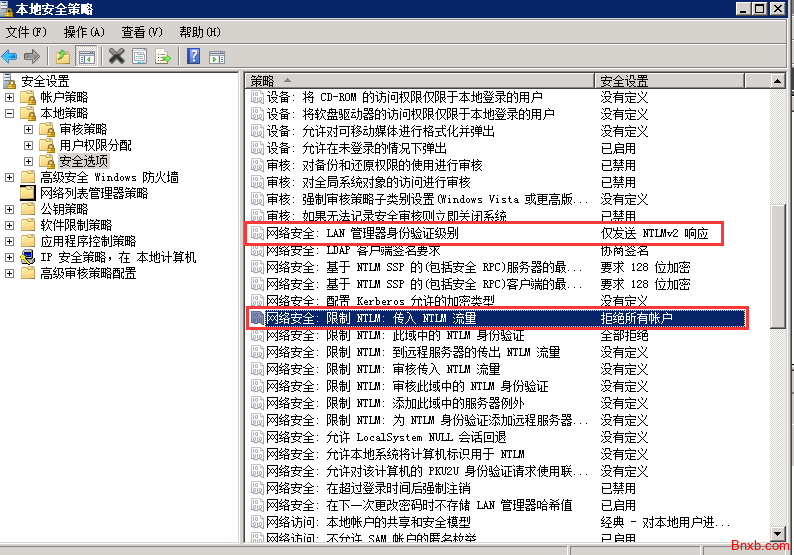Click policy icon of LDAP 客户端签名要求 row
The height and width of the screenshot is (555, 794).
[x=257, y=251]
